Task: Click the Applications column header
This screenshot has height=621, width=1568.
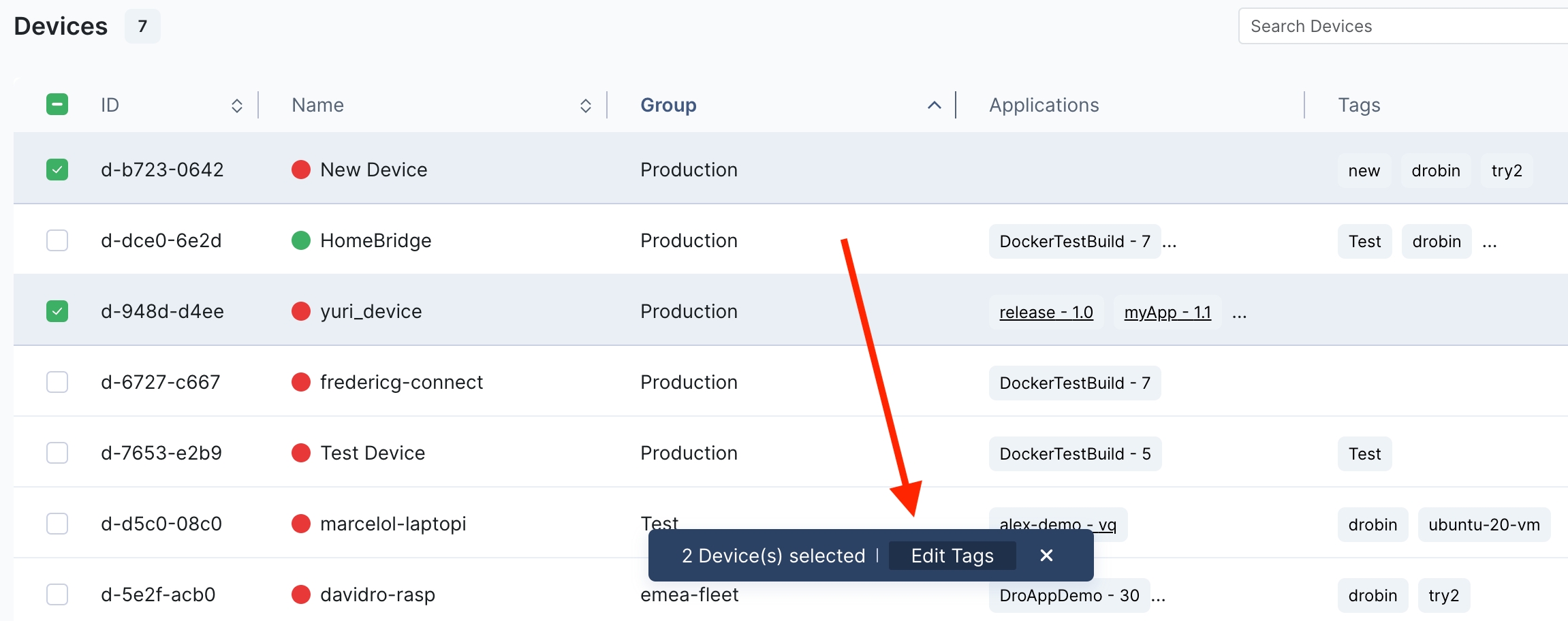Action: click(x=1044, y=105)
